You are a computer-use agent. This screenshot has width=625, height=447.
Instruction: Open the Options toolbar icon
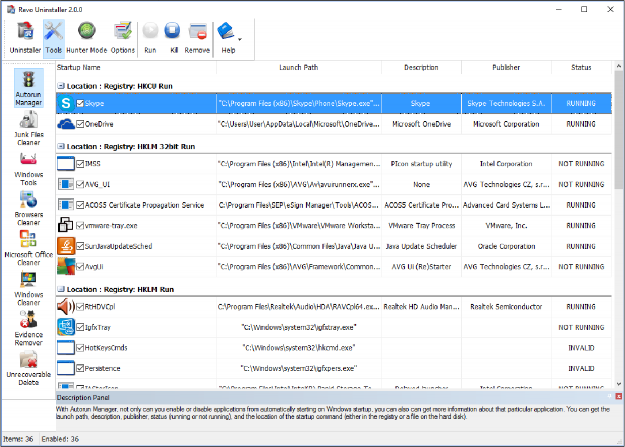(123, 38)
